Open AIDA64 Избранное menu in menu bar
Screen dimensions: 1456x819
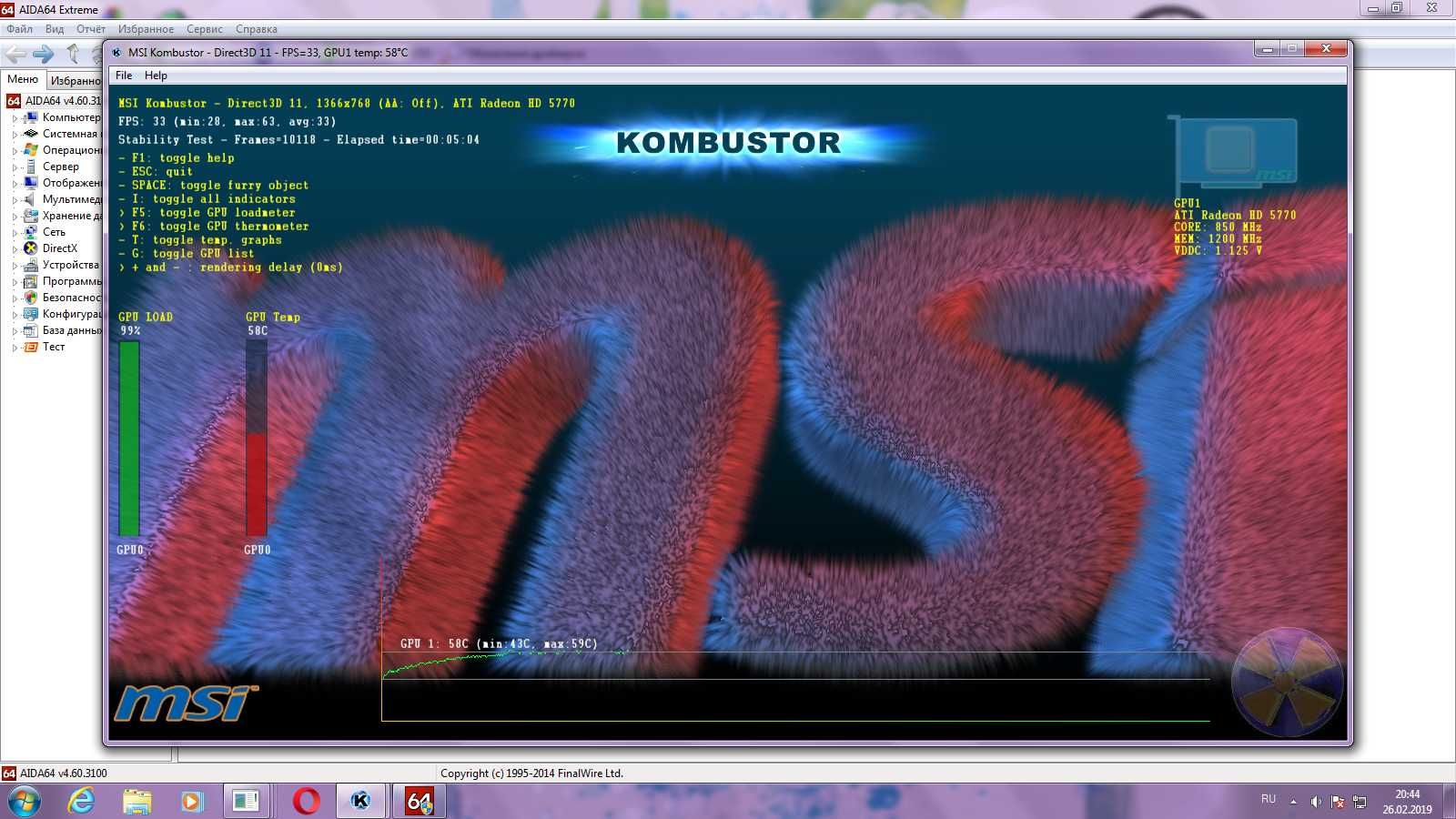click(146, 29)
